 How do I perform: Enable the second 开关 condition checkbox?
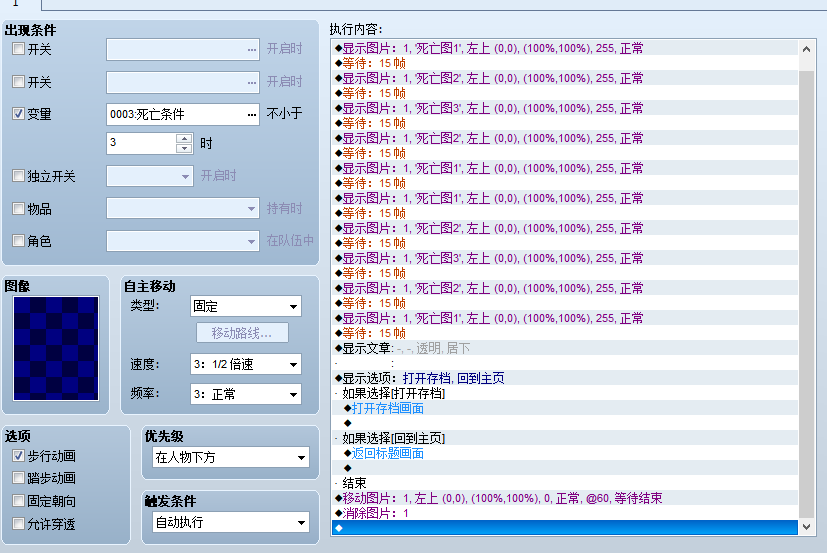[x=18, y=81]
